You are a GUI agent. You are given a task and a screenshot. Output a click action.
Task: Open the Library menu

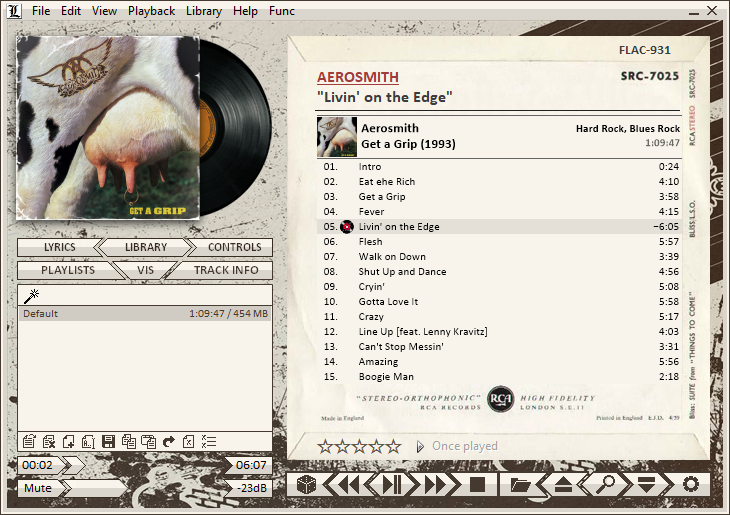204,11
